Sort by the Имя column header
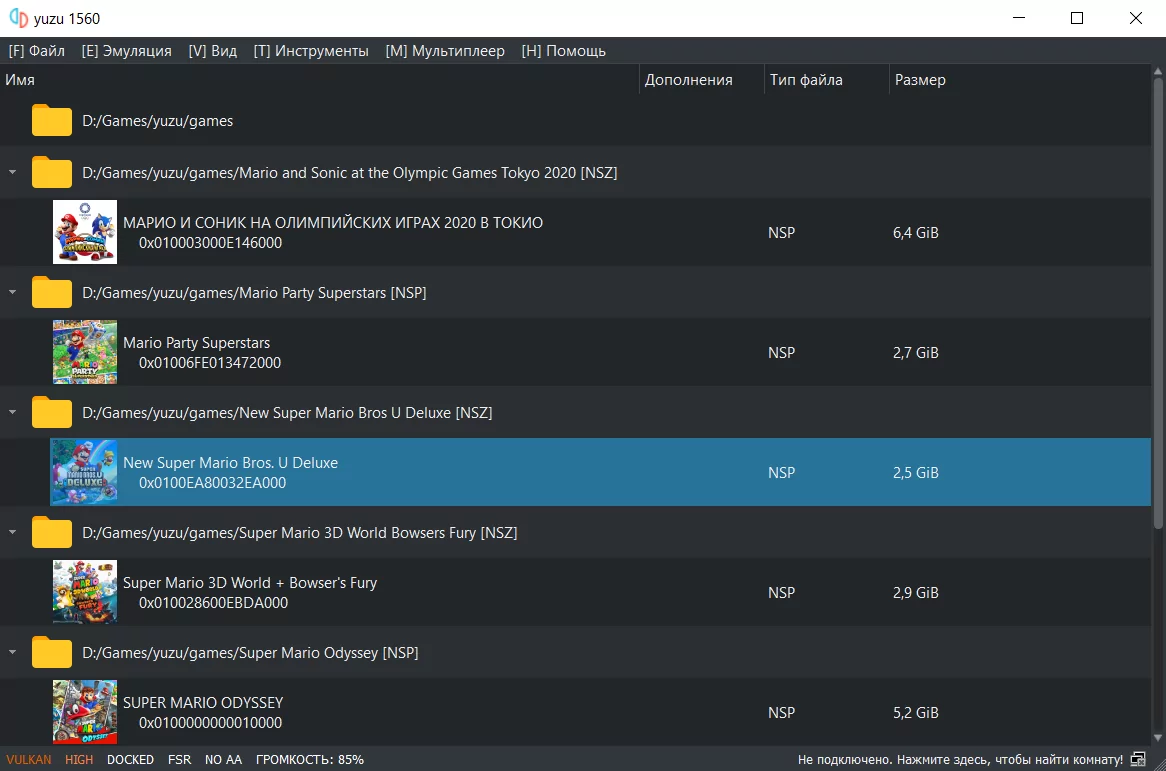 tap(320, 80)
